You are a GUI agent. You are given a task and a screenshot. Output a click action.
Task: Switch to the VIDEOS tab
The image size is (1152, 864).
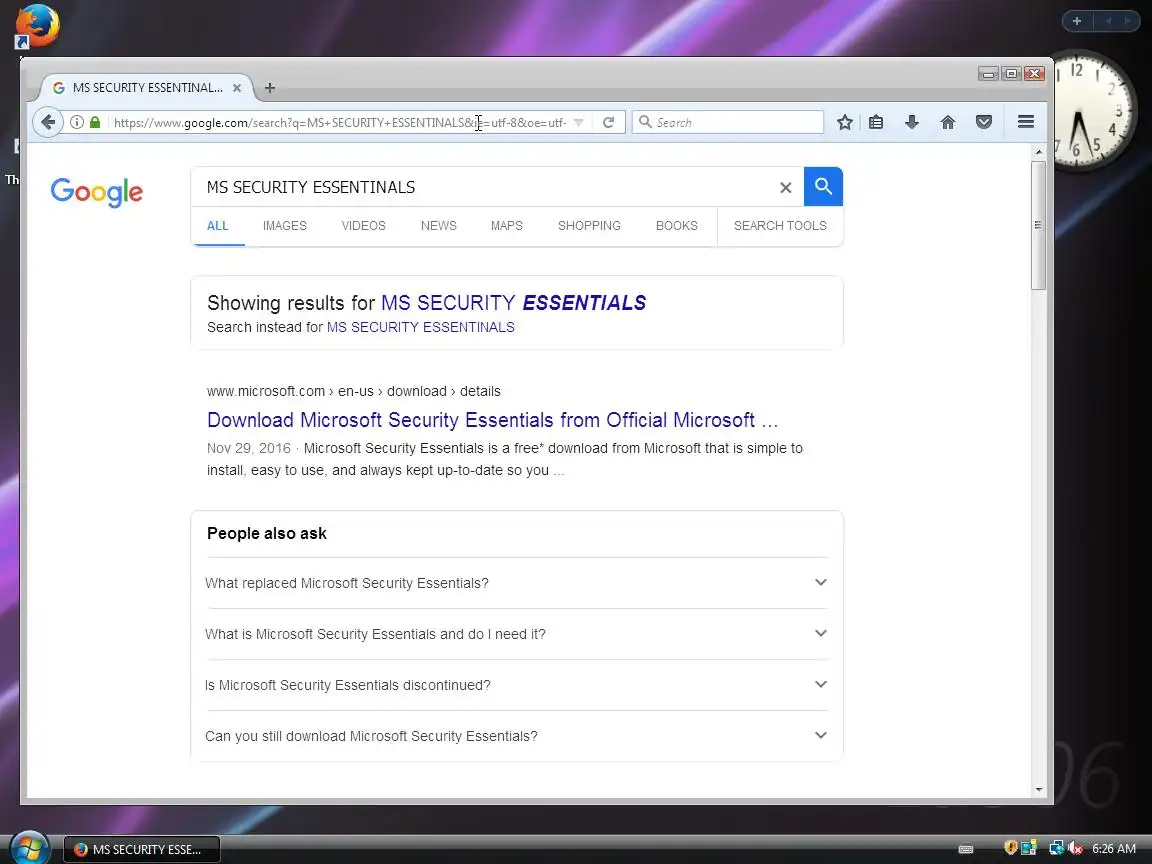coord(364,226)
